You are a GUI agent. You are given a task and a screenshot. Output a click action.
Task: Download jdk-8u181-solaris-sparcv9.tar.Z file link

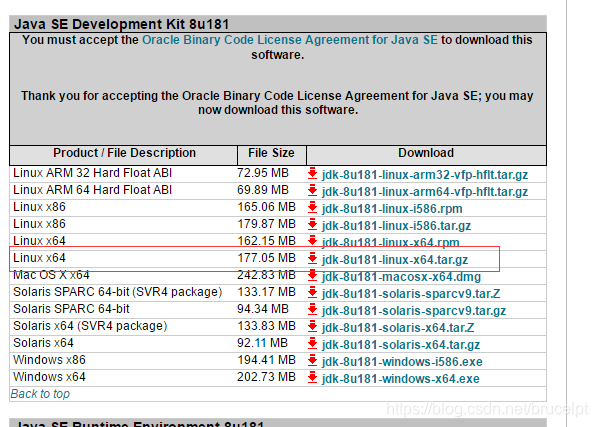(411, 294)
